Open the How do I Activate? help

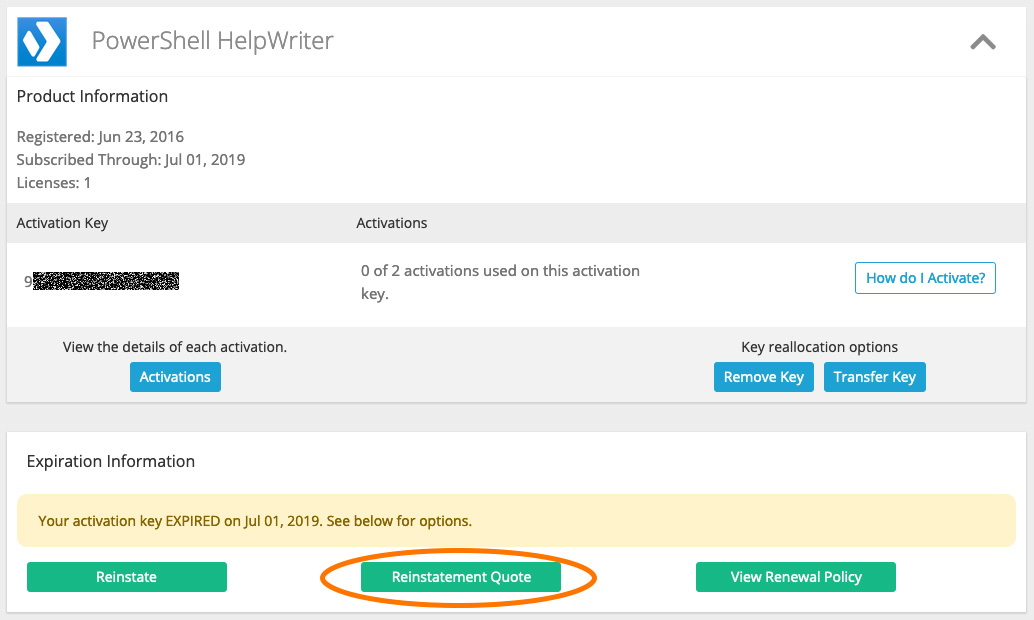click(925, 278)
